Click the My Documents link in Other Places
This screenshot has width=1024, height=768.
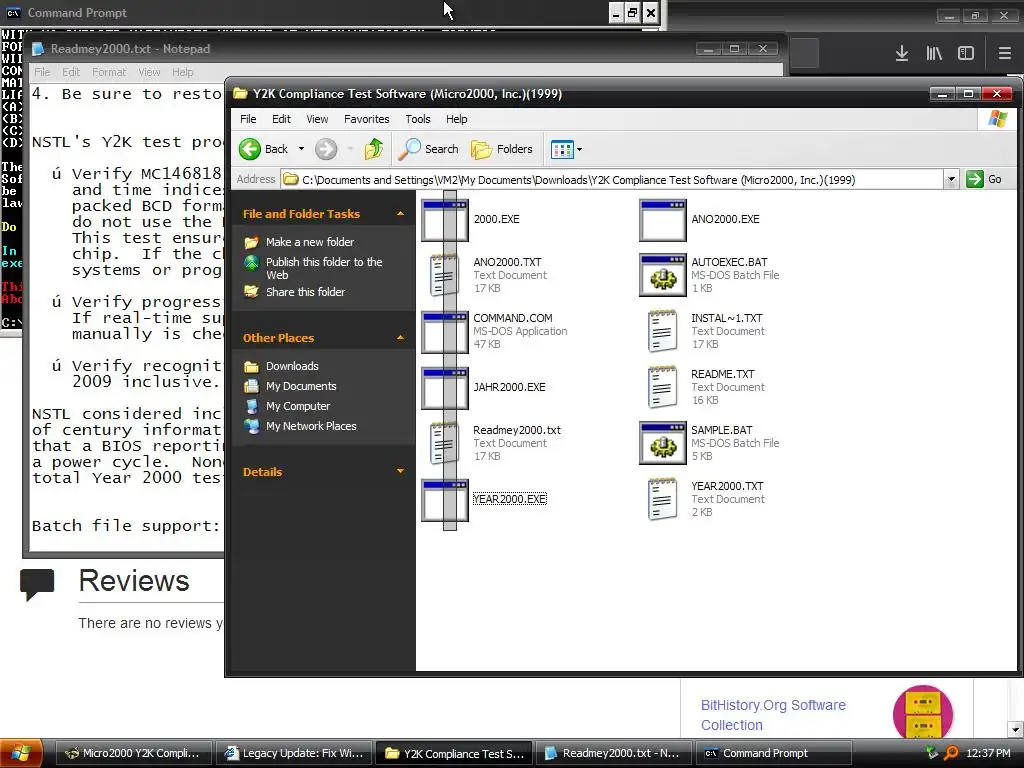[x=301, y=386]
